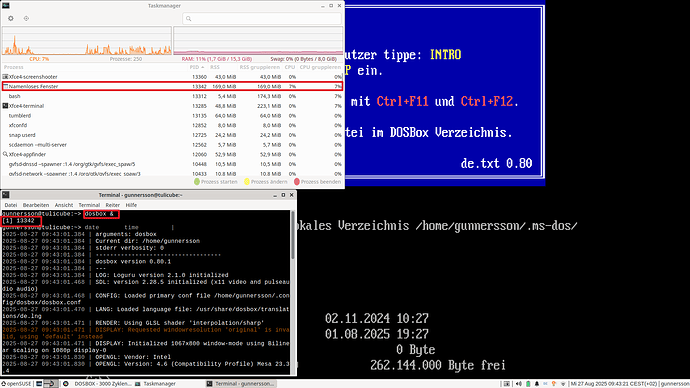Switch to the DOSBOX taskbar window button
Screen dimensions: 690x388
pyautogui.click(x=98, y=384)
